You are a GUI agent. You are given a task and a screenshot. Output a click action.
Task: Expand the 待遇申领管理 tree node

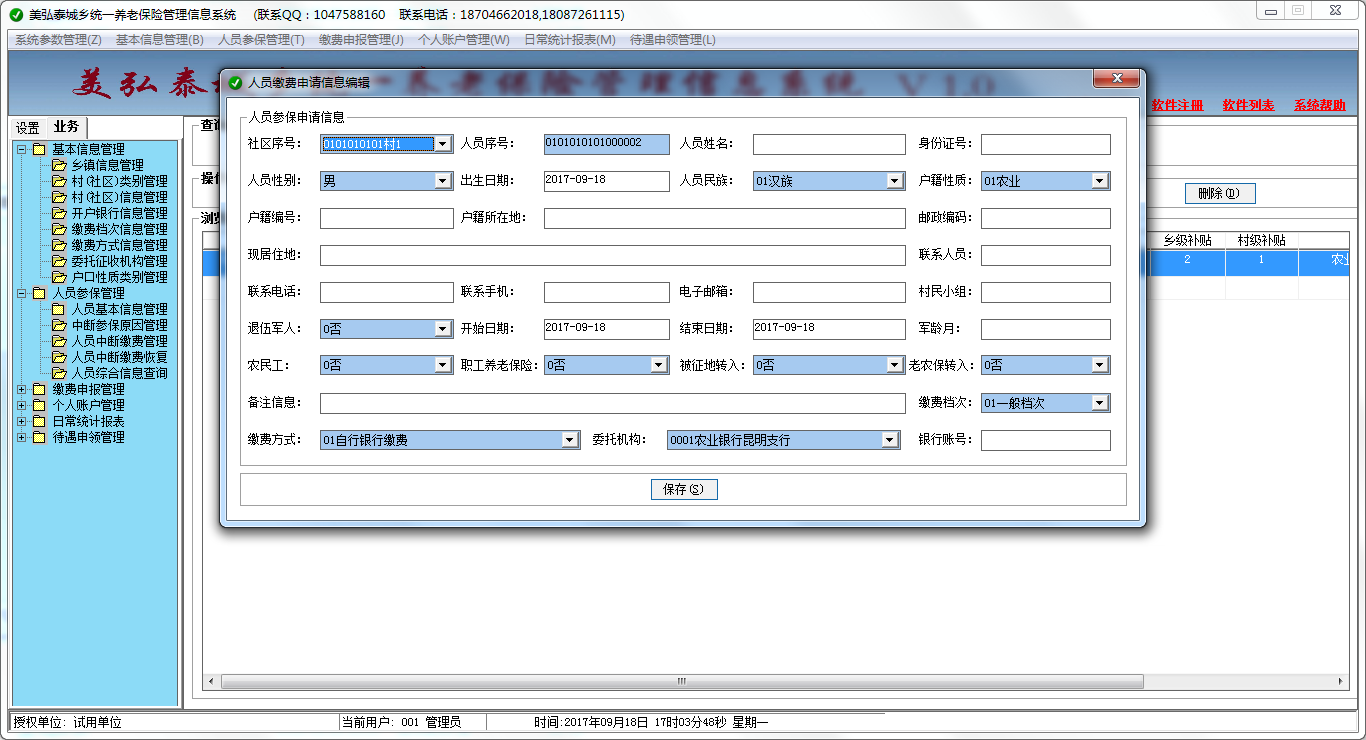(x=22, y=437)
